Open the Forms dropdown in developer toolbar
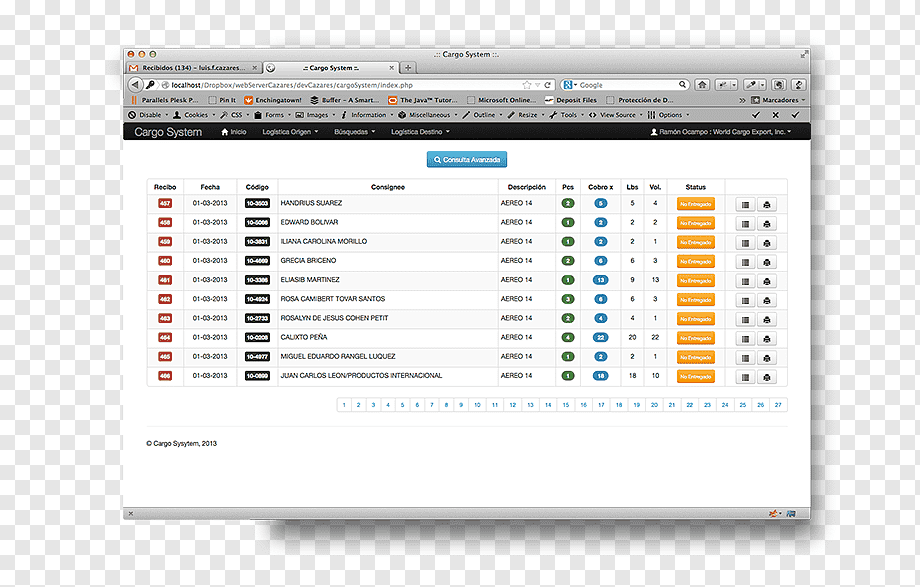The width and height of the screenshot is (920, 587). (272, 115)
